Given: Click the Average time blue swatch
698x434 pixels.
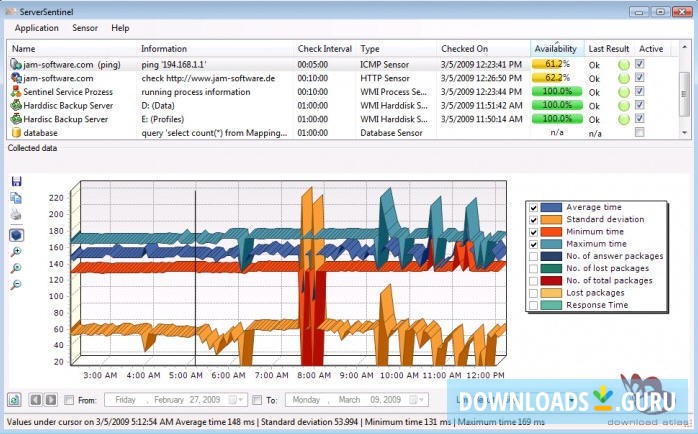Looking at the screenshot, I should point(551,207).
